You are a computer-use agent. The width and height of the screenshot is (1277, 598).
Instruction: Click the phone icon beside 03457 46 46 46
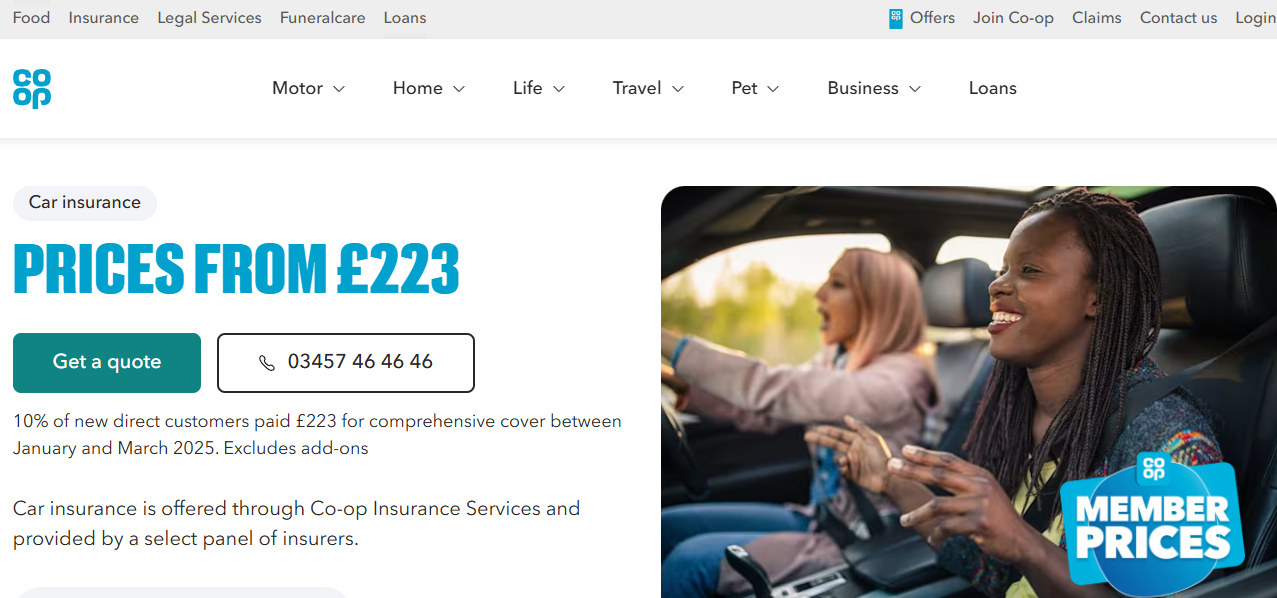pos(267,363)
